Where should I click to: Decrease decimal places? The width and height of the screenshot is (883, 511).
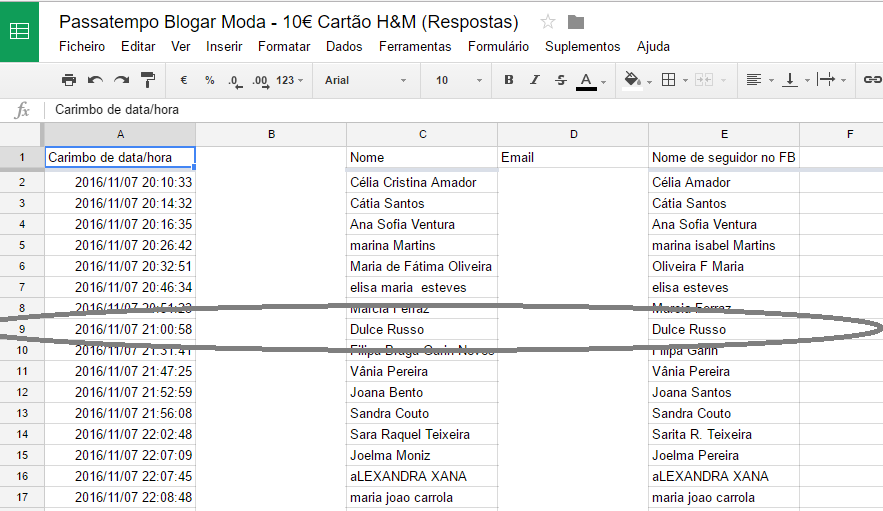click(x=235, y=81)
